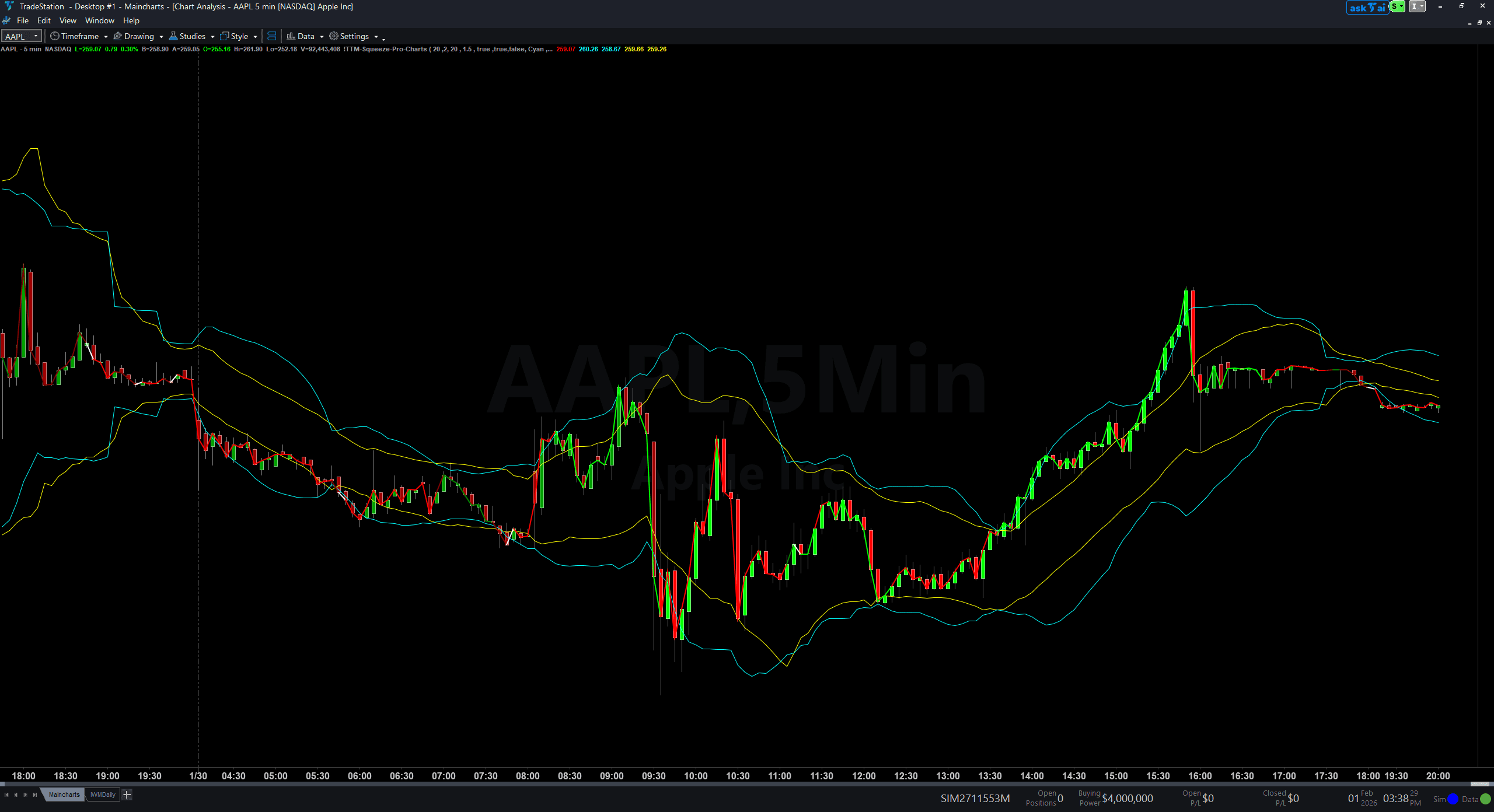Viewport: 1494px width, 812px height.
Task: Click the Sim data status indicator
Action: pos(1453,799)
